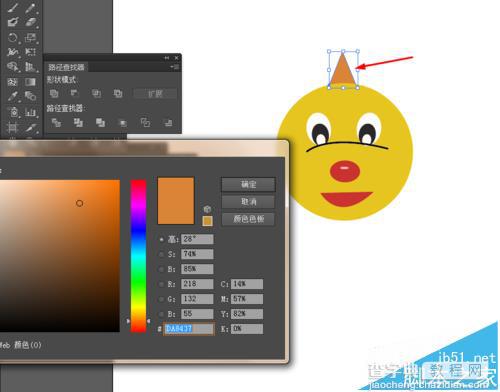This screenshot has width=500, height=392.
Task: Select the Eraser tool
Action: 30,22
